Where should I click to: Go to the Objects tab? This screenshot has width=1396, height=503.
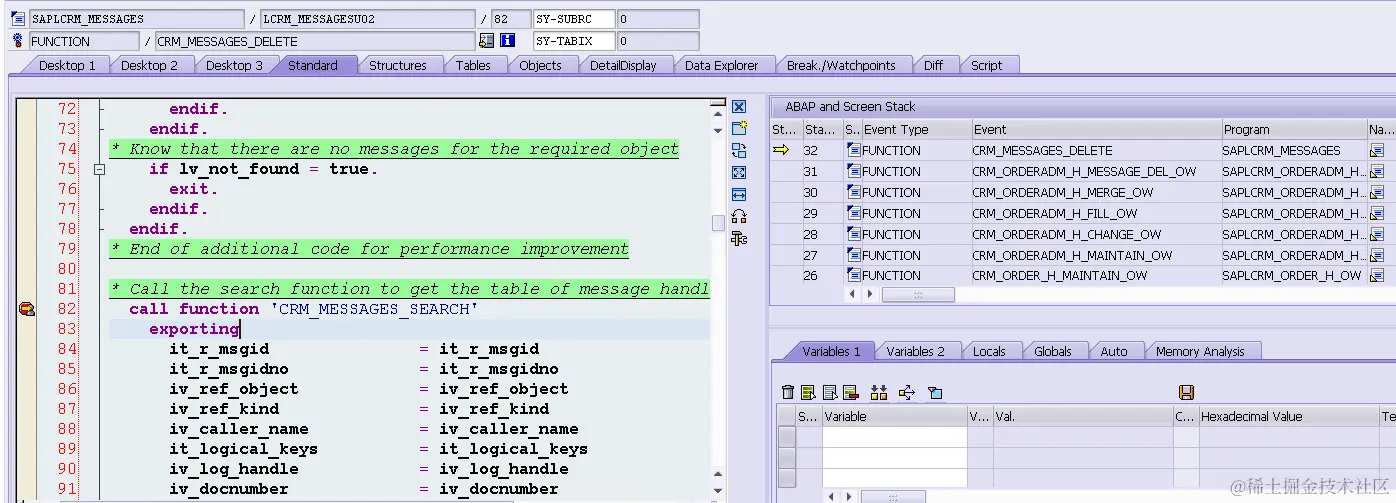pyautogui.click(x=540, y=65)
